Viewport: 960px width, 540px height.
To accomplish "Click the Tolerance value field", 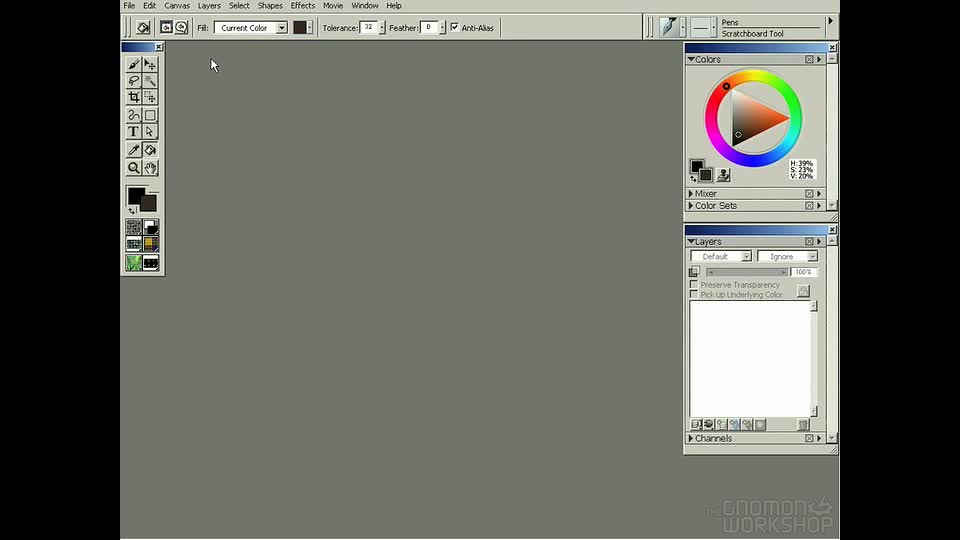I will click(369, 28).
